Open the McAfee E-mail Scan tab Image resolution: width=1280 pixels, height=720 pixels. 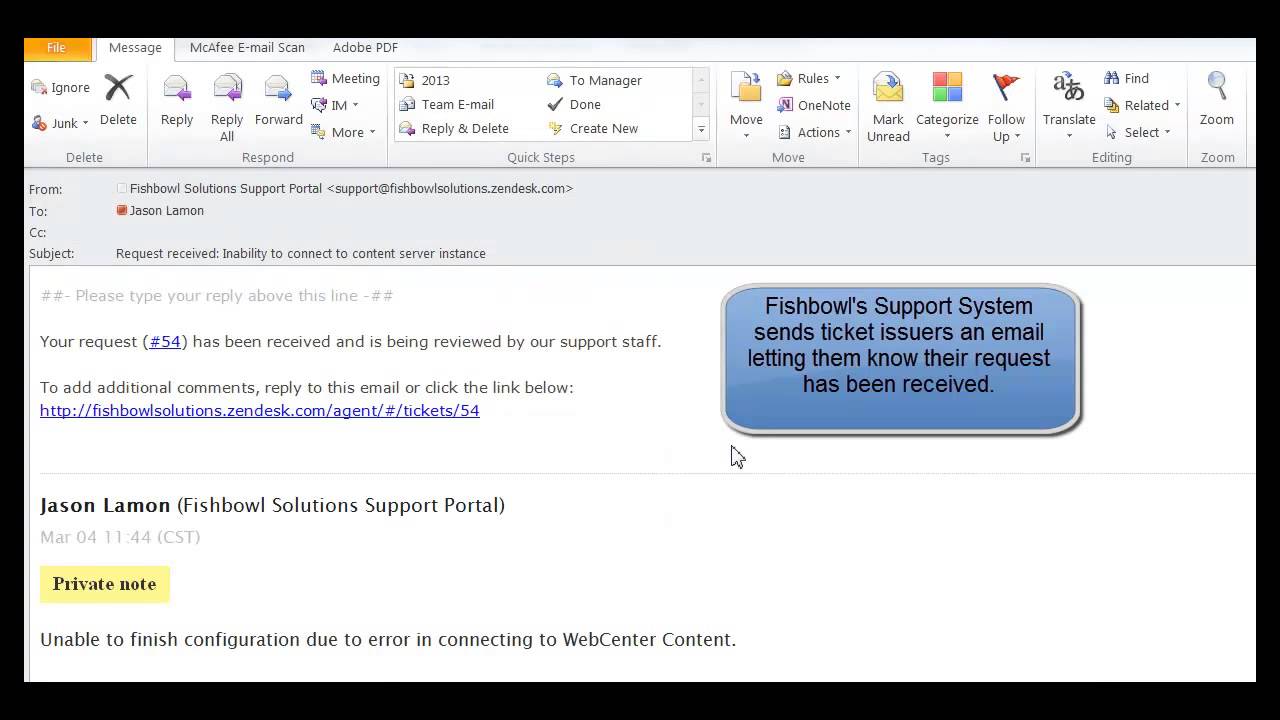pos(247,48)
